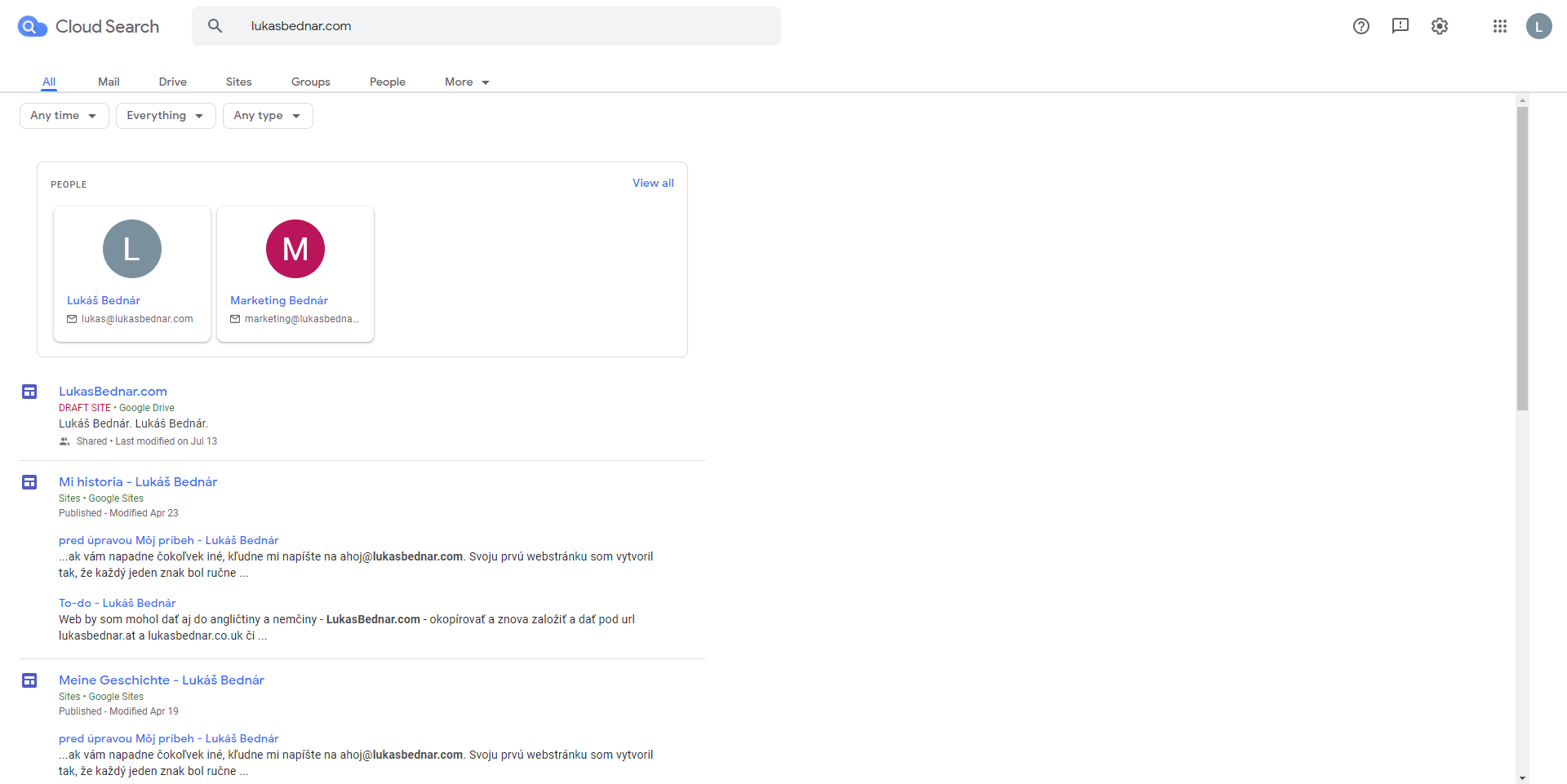Open the Meine Geschichte - Lukáš Bednár result
1567x784 pixels.
tap(162, 680)
